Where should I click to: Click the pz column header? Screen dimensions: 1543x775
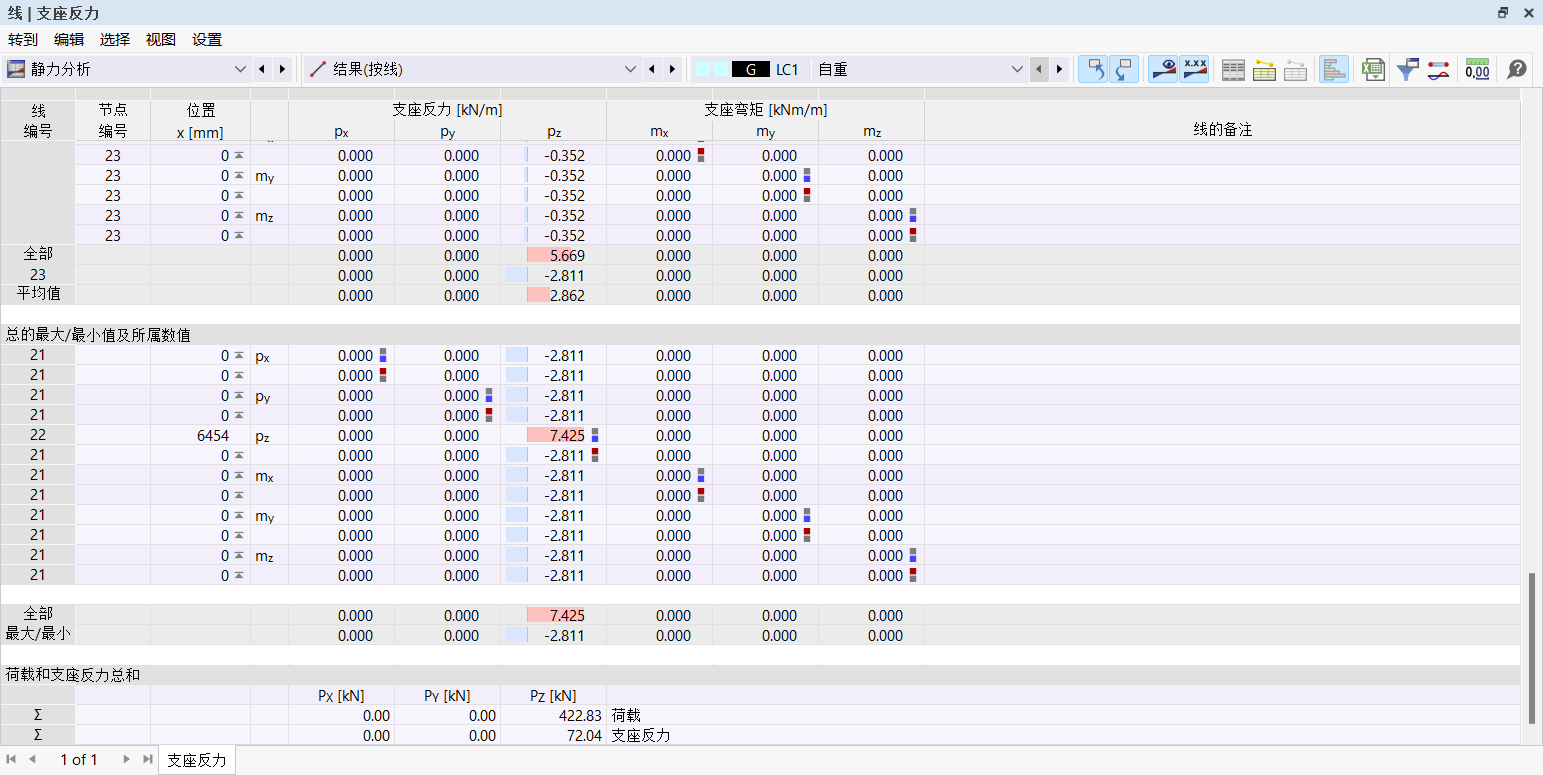[553, 131]
